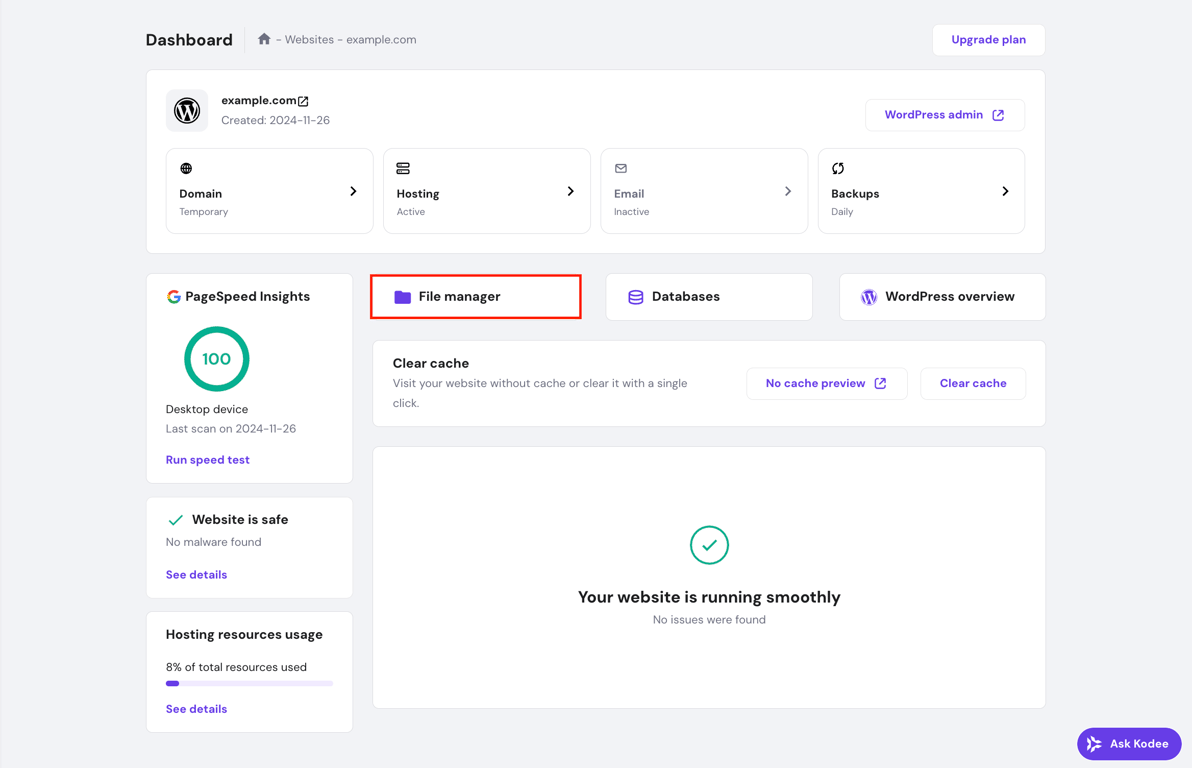This screenshot has height=768, width=1192.
Task: Select example.com in the breadcrumb
Action: [381, 40]
